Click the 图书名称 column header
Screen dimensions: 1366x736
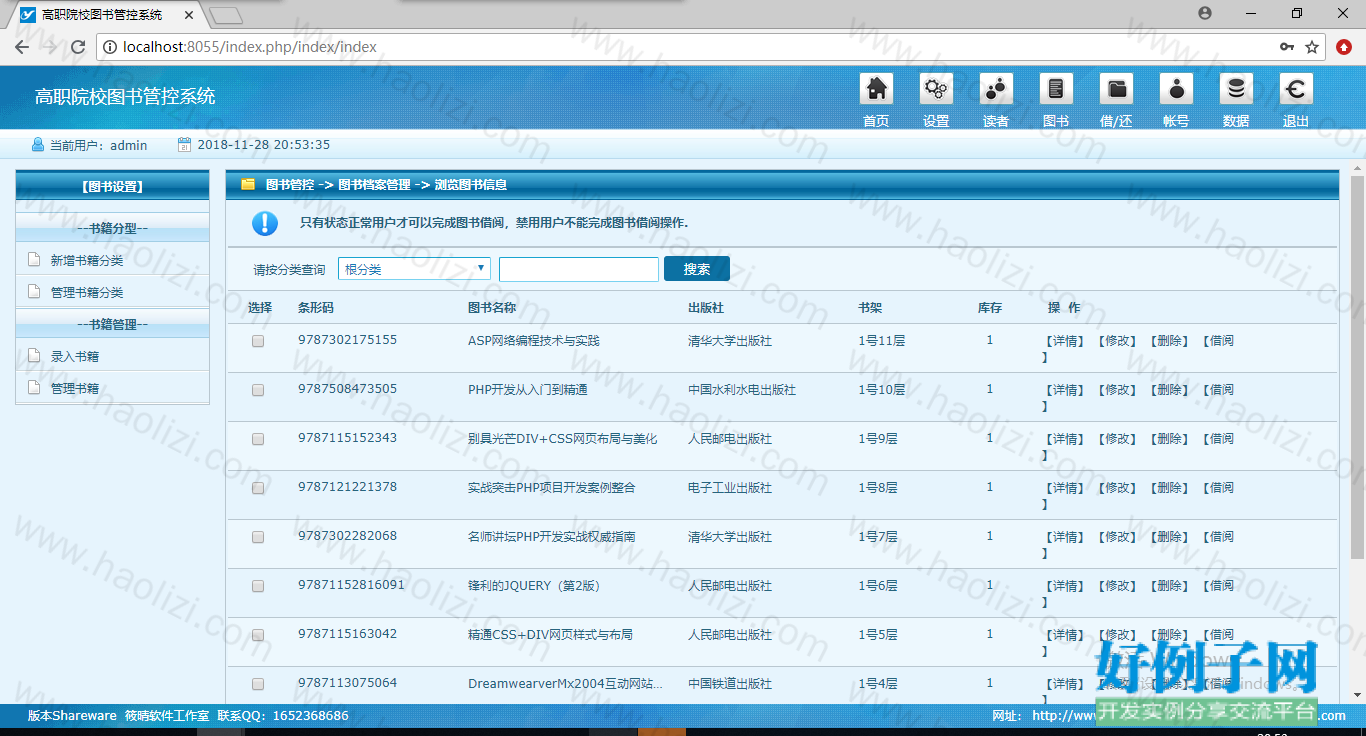click(x=492, y=307)
